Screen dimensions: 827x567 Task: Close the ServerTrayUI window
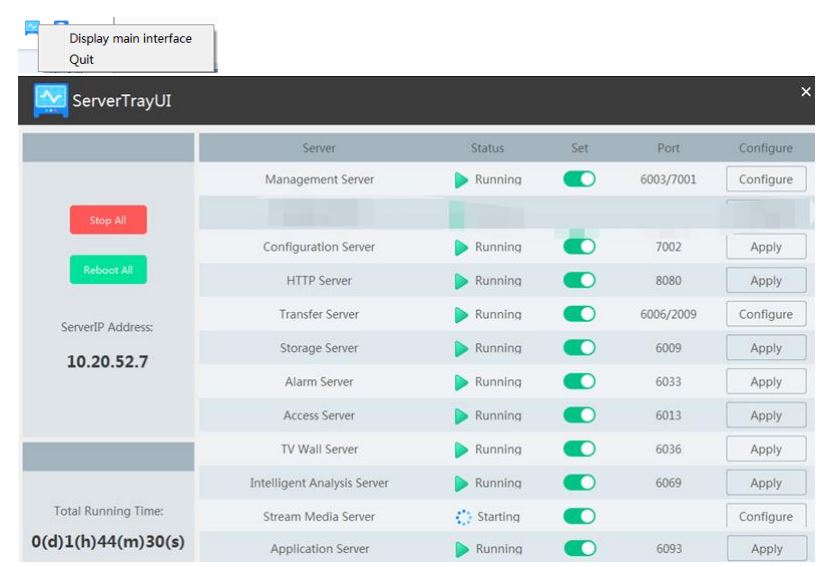pyautogui.click(x=806, y=92)
